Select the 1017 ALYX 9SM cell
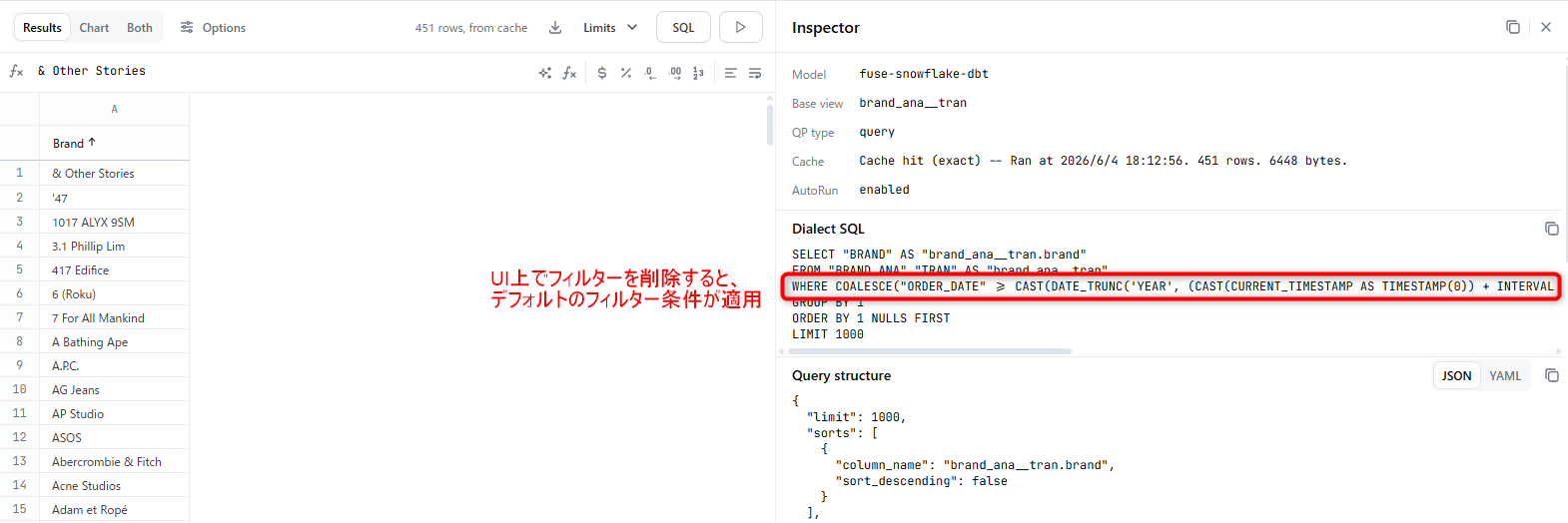This screenshot has width=1568, height=523. [x=114, y=222]
